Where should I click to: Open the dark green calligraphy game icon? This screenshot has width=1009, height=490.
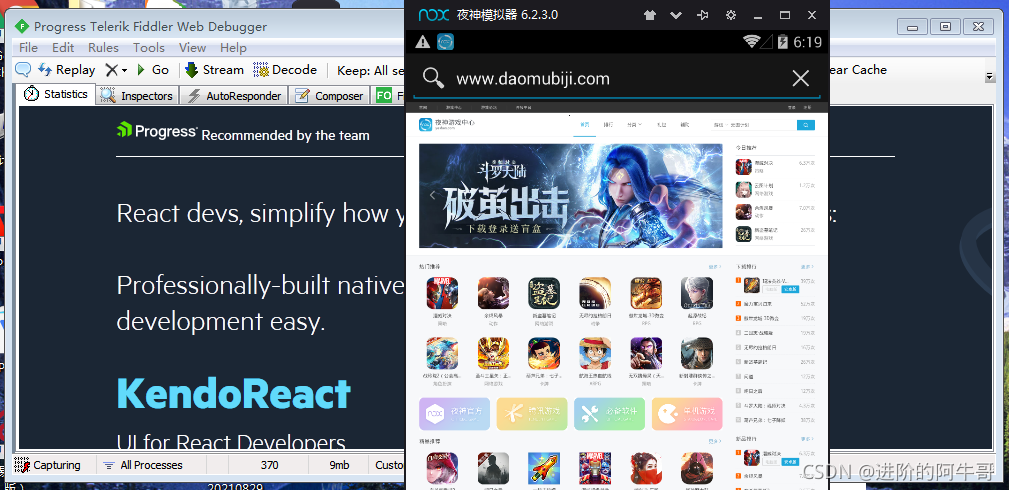(544, 293)
